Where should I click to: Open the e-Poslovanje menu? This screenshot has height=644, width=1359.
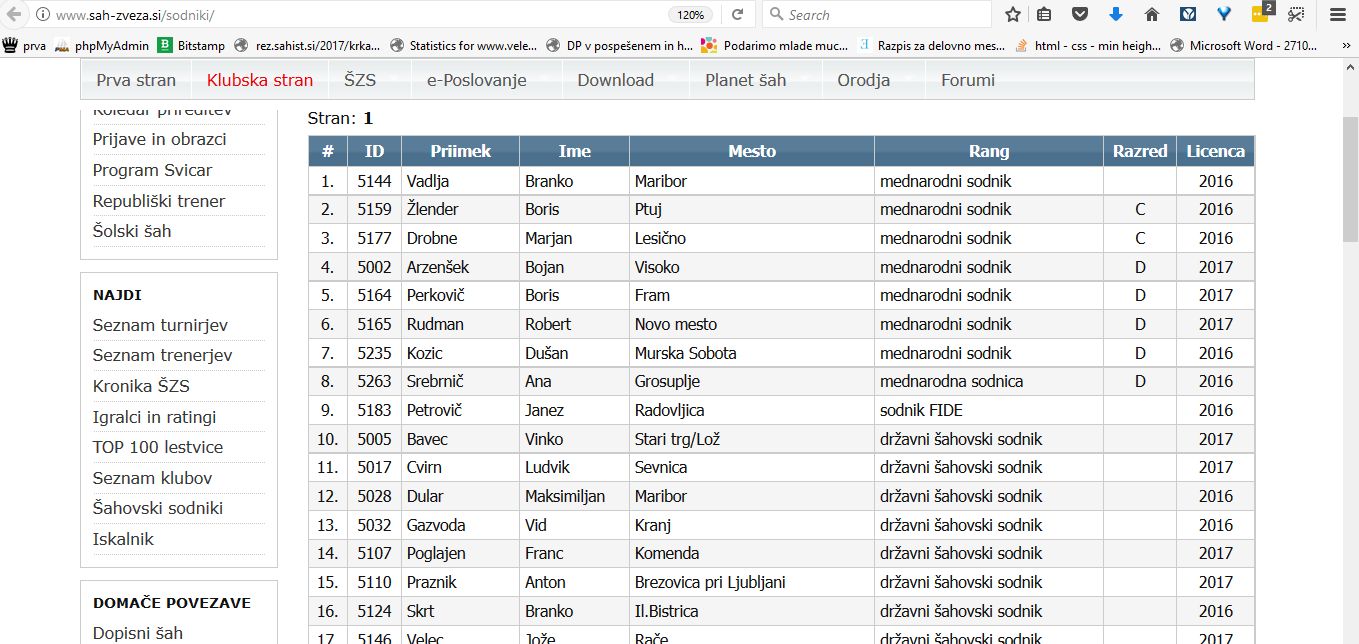476,80
